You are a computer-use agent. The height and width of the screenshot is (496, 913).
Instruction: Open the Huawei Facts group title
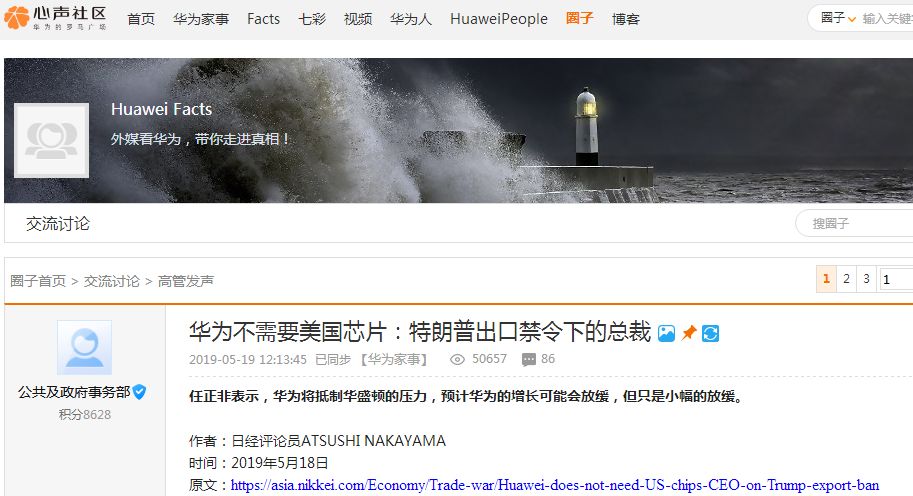coord(161,109)
